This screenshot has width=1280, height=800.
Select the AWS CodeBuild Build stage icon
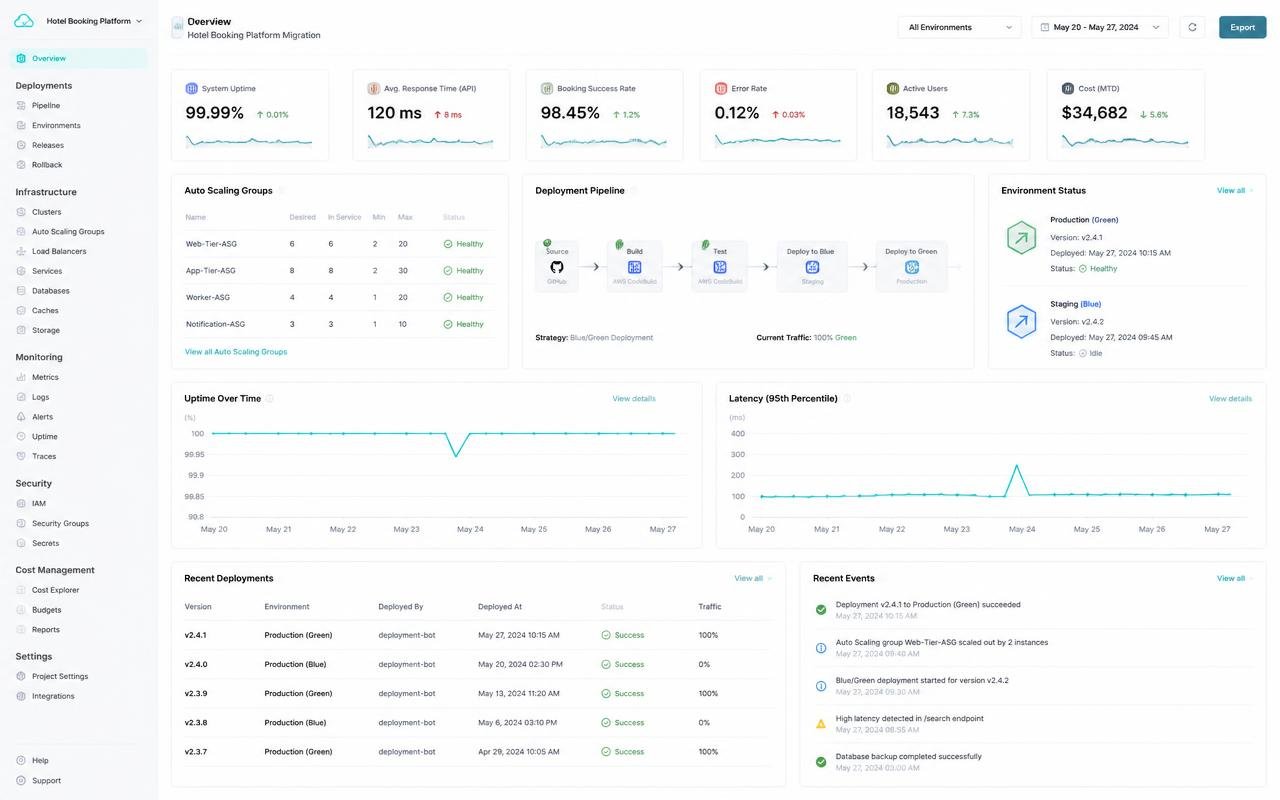pos(634,267)
